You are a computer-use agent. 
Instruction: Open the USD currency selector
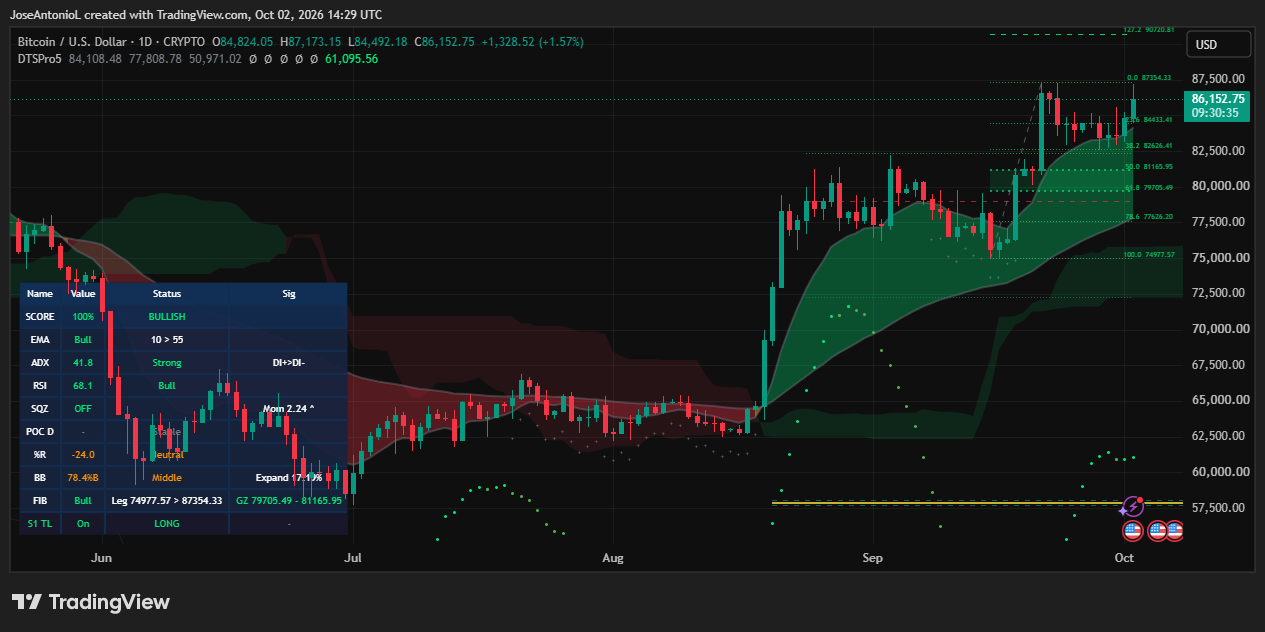point(1218,44)
